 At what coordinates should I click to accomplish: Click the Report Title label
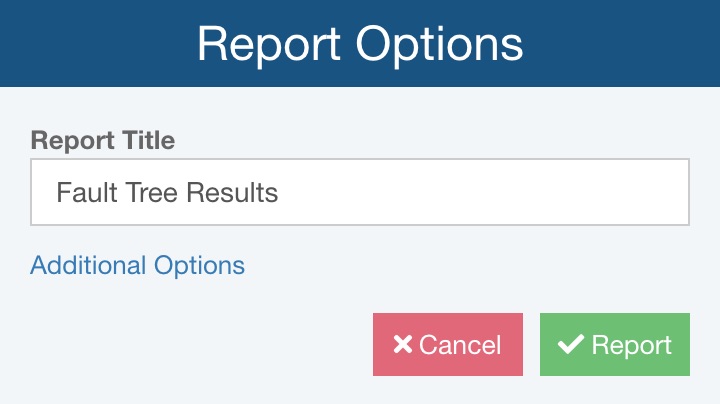103,140
